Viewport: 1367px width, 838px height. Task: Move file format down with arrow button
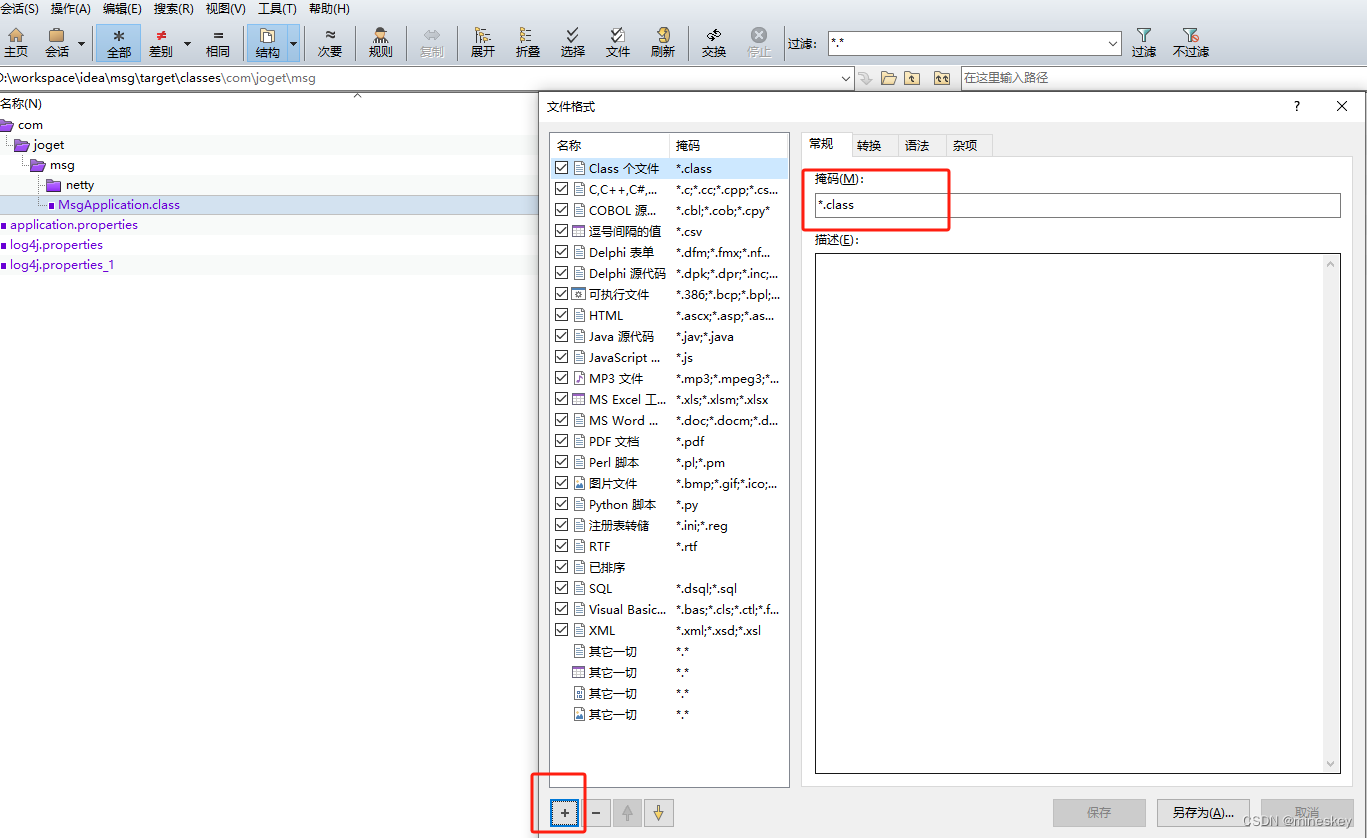pyautogui.click(x=658, y=813)
